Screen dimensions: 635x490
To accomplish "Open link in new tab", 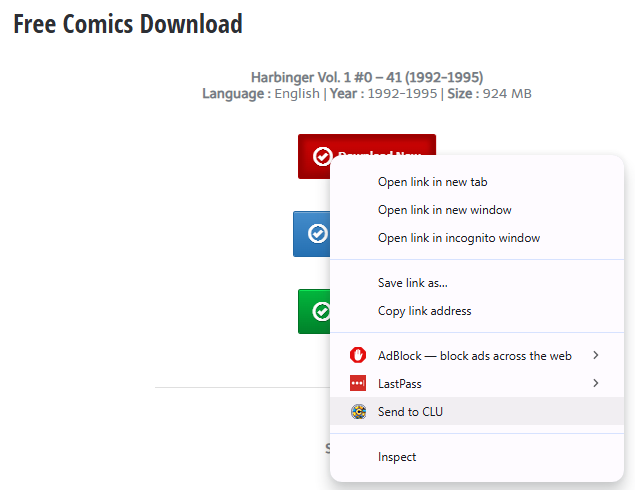I will [x=477, y=182].
